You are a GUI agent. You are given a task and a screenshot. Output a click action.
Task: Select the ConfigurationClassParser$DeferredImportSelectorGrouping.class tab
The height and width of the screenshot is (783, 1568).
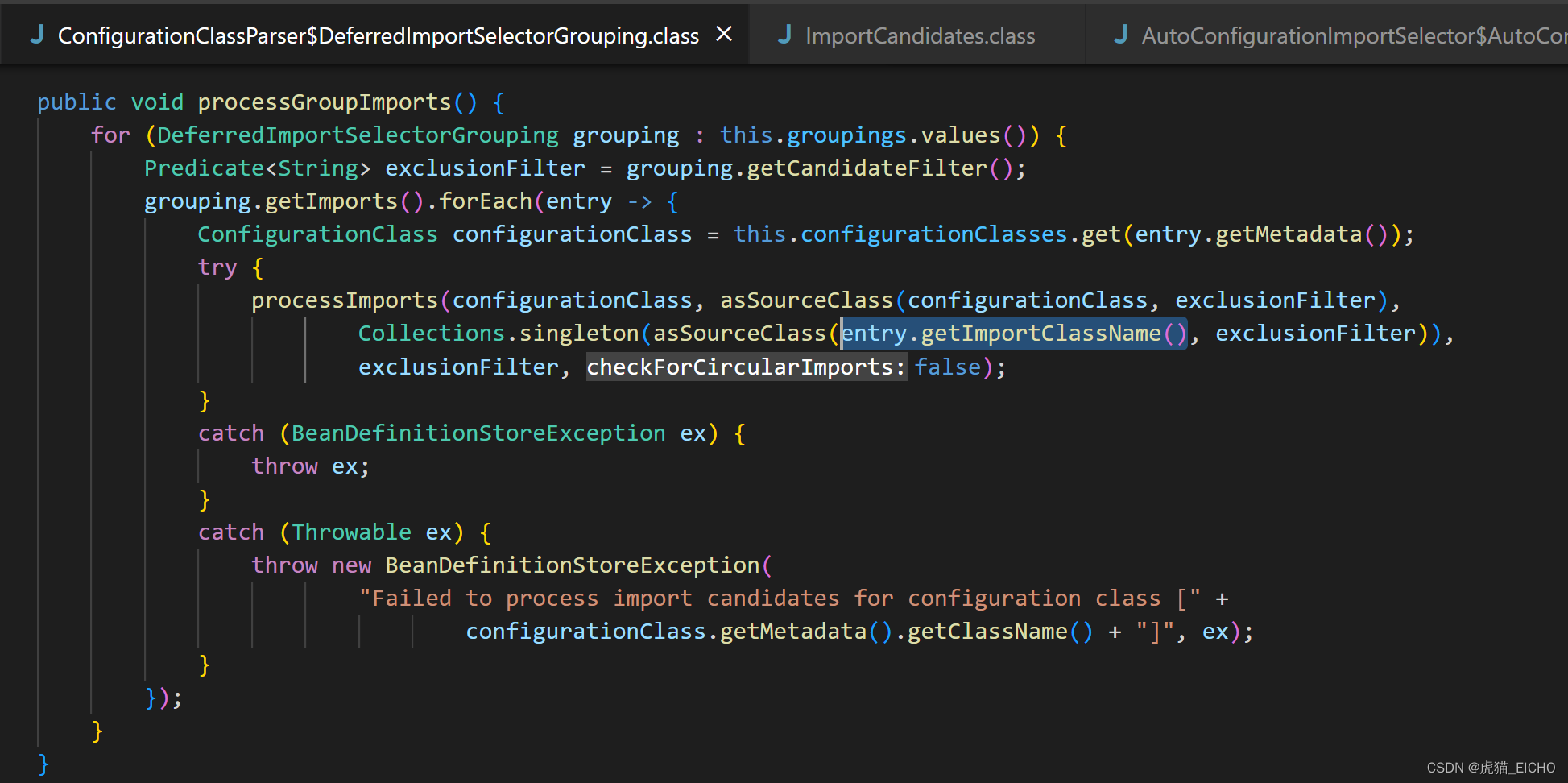(x=379, y=34)
